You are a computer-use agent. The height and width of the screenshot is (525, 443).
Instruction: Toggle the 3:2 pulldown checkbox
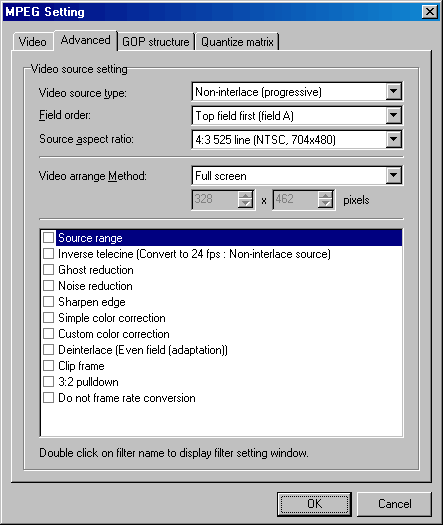pyautogui.click(x=49, y=382)
